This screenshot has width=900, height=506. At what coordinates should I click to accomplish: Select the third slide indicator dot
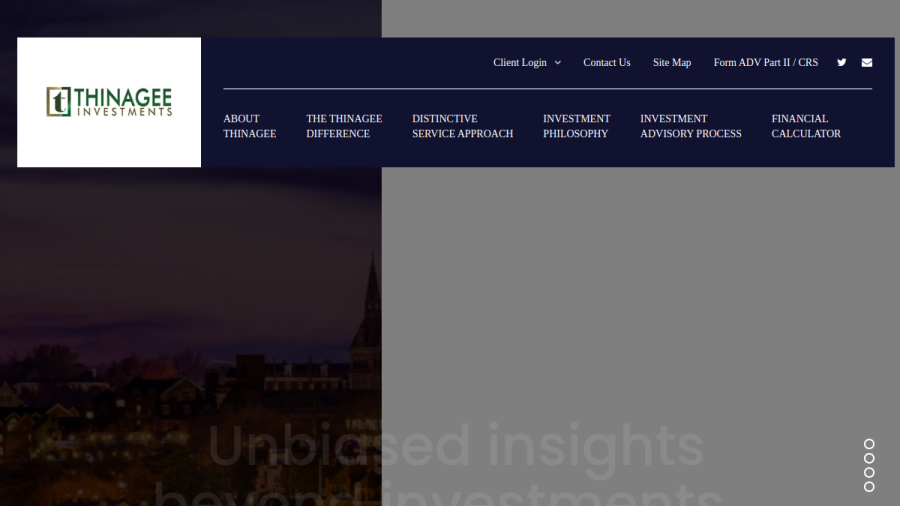(x=869, y=473)
